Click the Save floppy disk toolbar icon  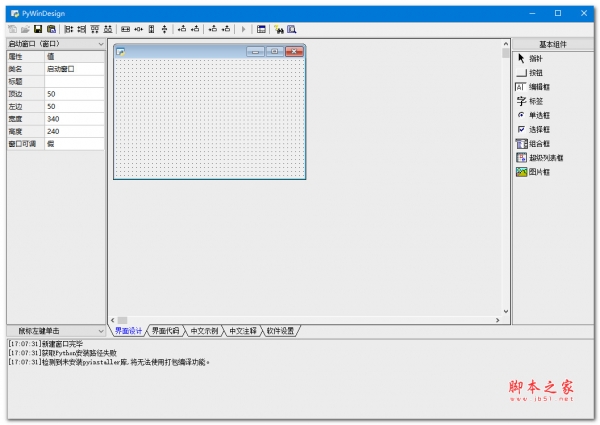click(x=38, y=29)
